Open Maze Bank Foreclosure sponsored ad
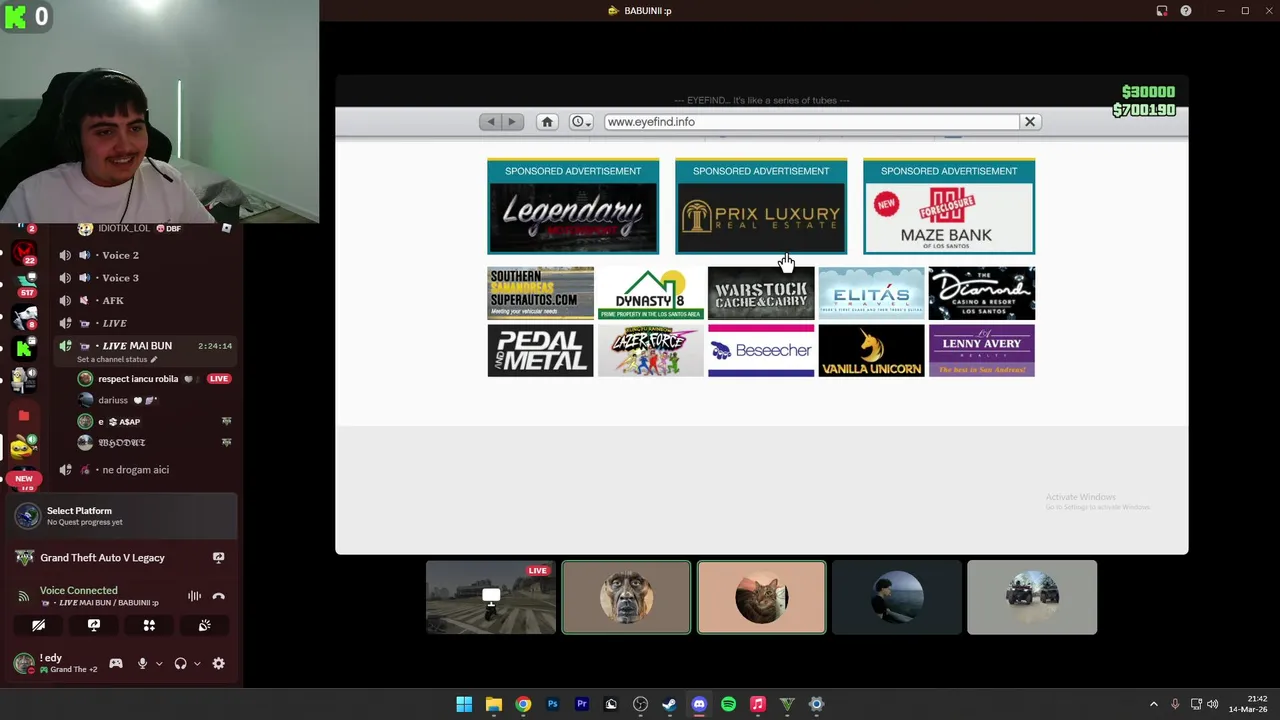1280x720 pixels. (x=949, y=206)
